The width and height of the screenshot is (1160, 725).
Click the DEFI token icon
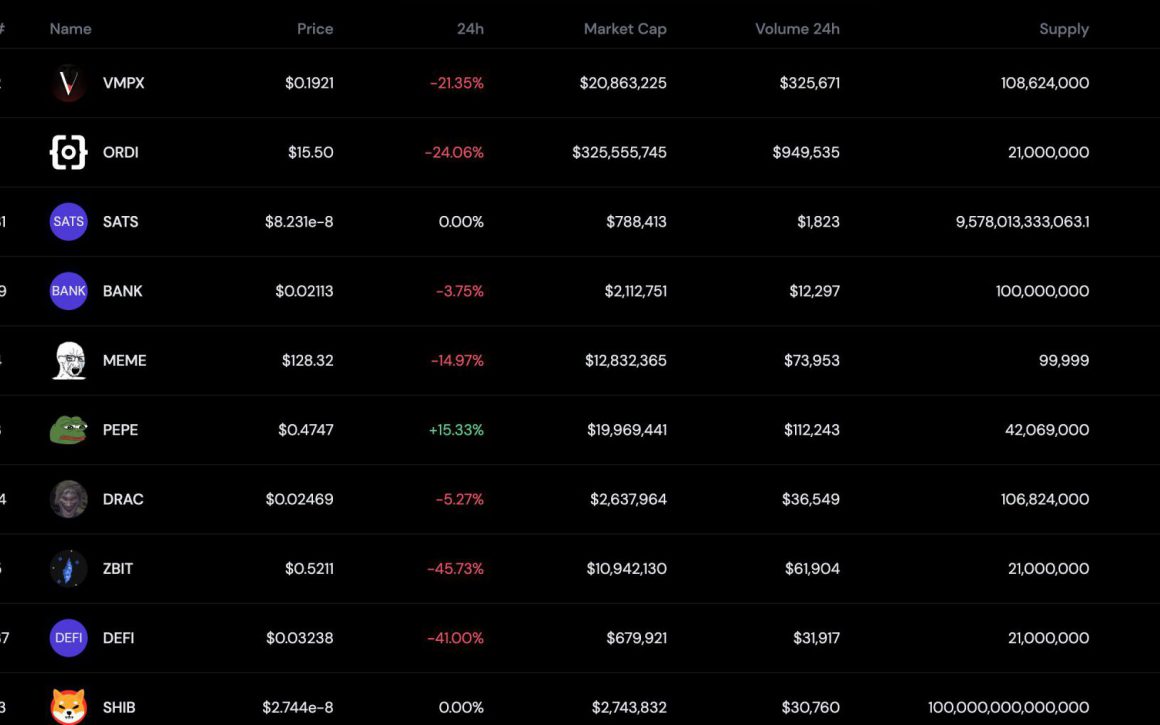coord(68,637)
